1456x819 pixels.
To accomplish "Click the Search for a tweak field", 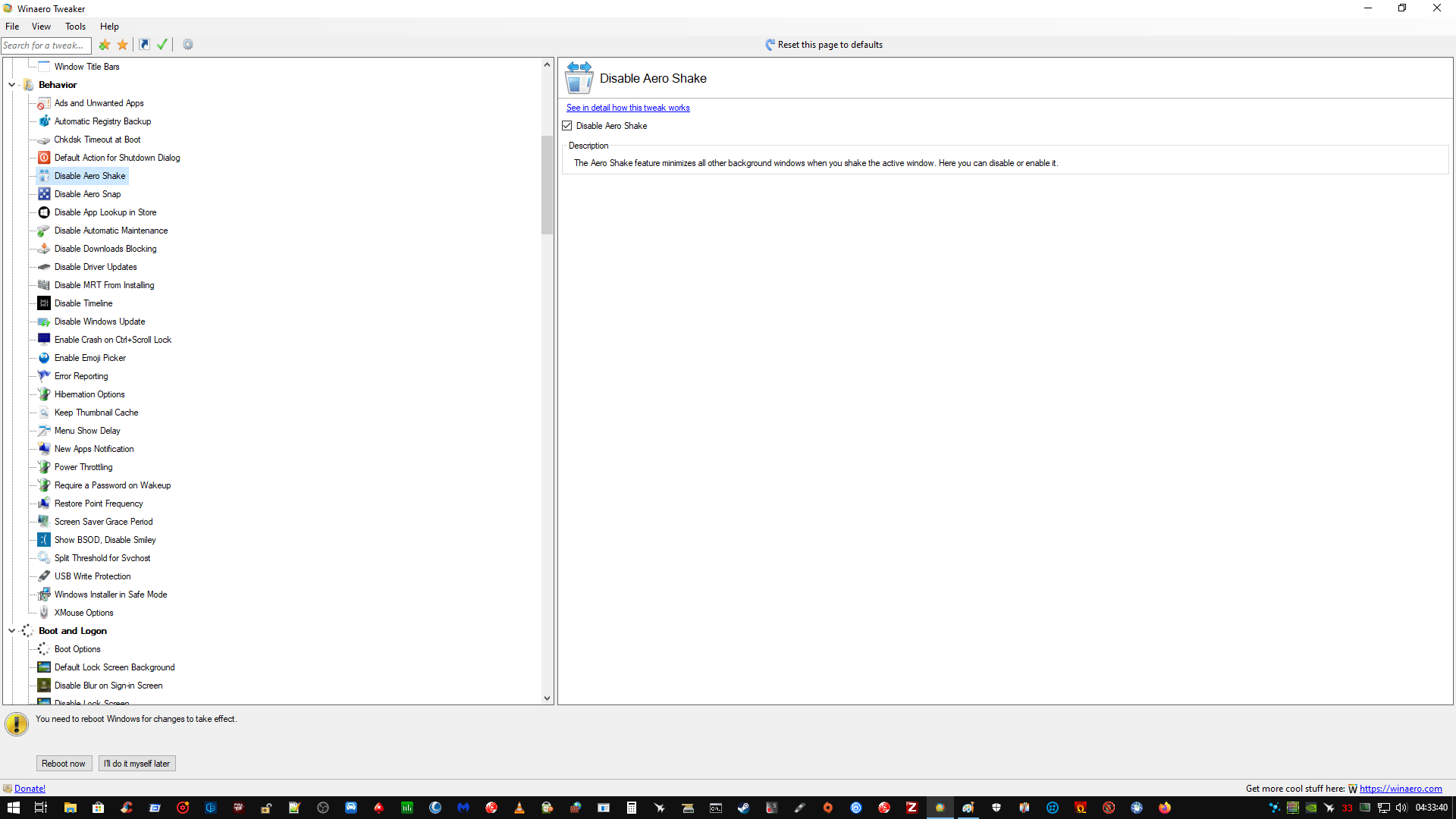I will click(x=45, y=45).
